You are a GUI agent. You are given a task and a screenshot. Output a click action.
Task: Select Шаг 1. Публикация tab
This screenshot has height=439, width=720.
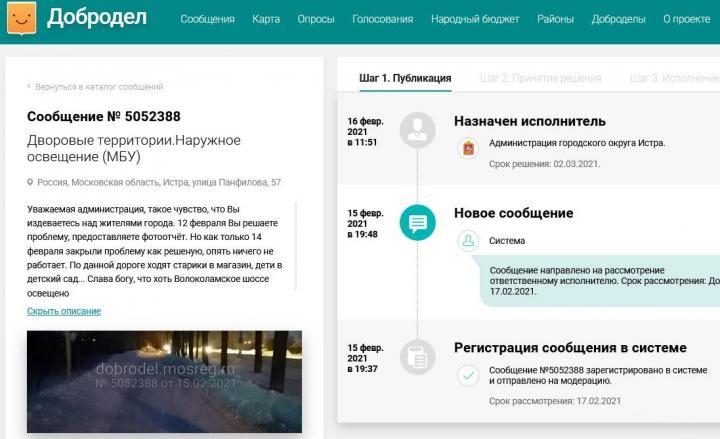coord(405,78)
